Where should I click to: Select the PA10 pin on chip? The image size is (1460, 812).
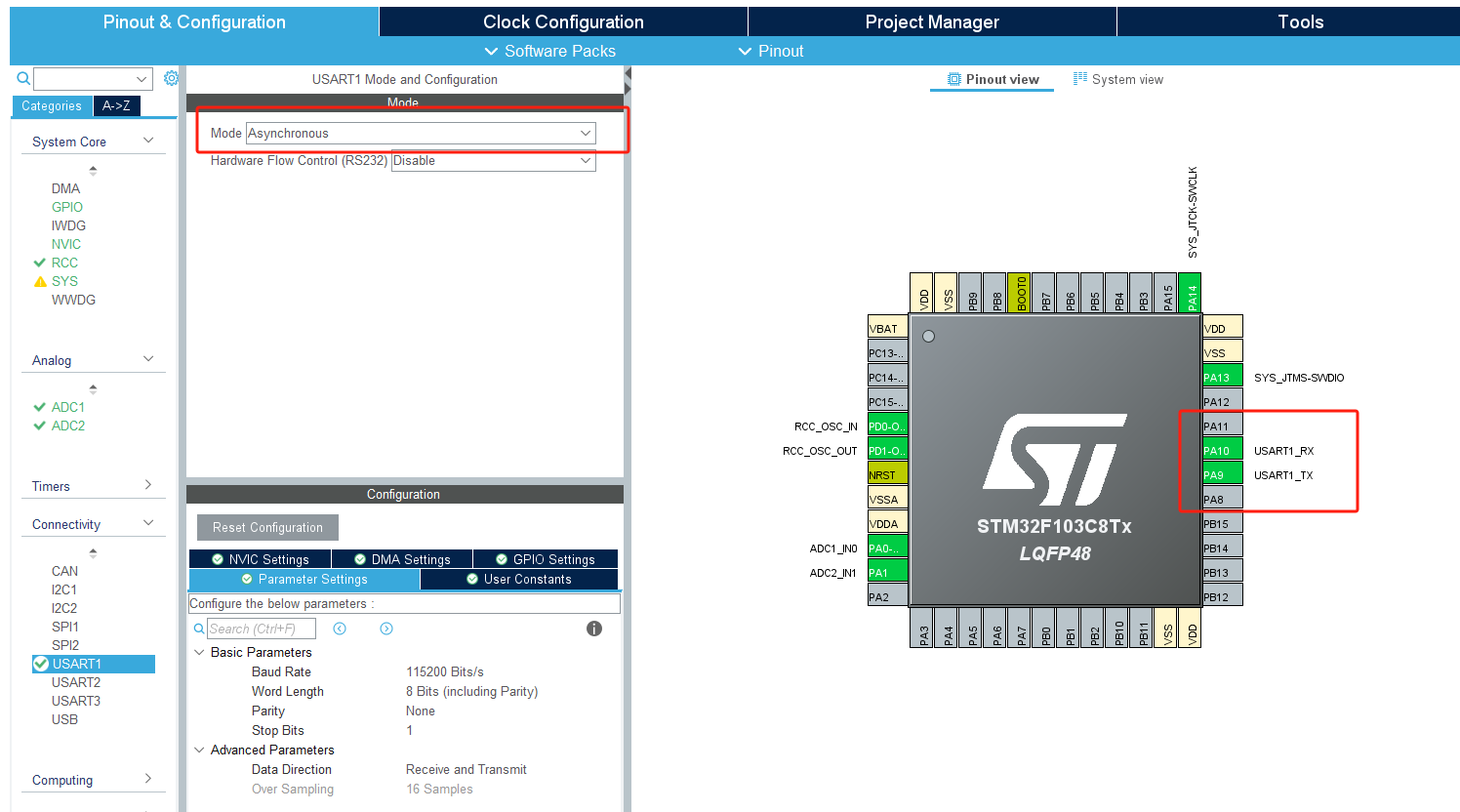1222,450
